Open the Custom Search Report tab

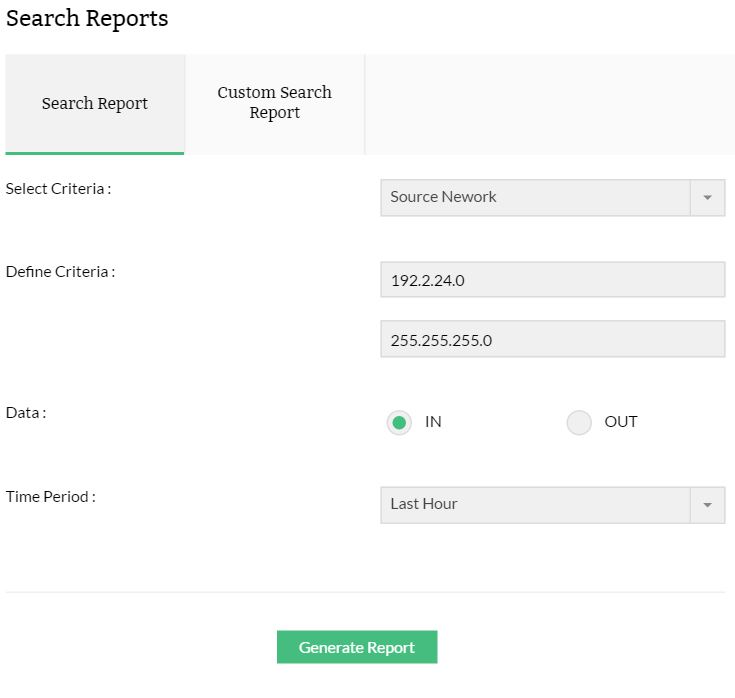(x=275, y=103)
